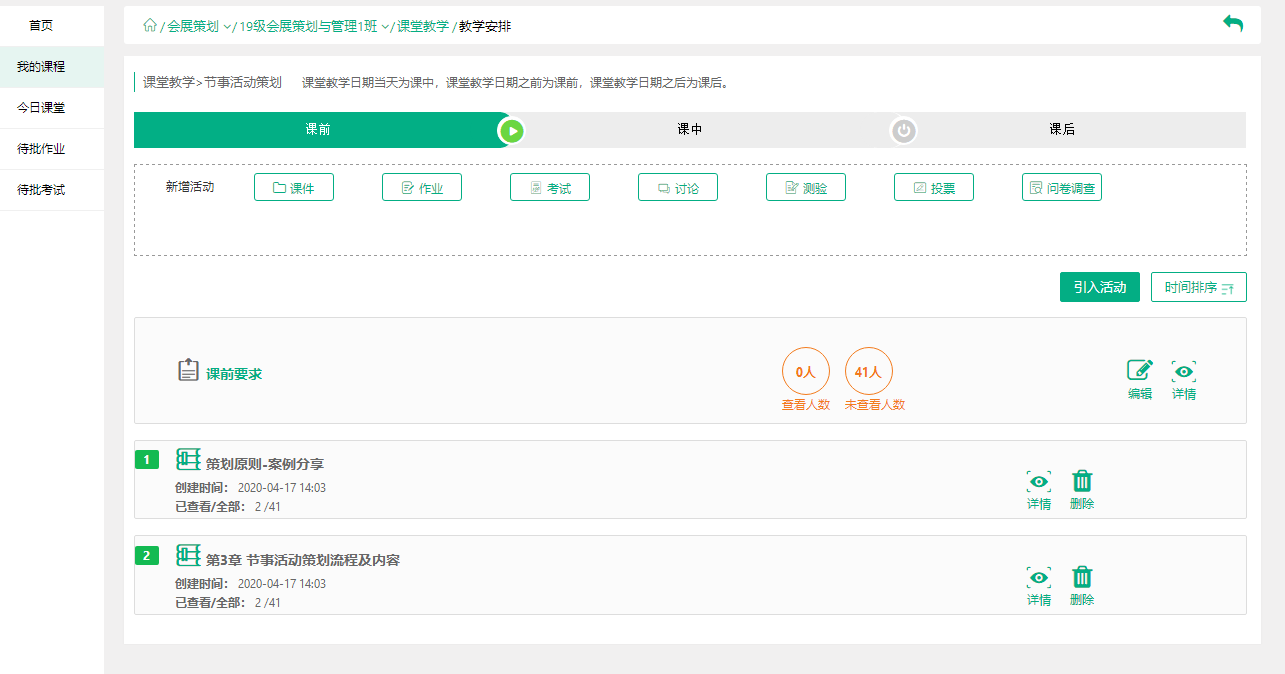View 详情 eye for 策划原则-案例分享

click(1039, 482)
